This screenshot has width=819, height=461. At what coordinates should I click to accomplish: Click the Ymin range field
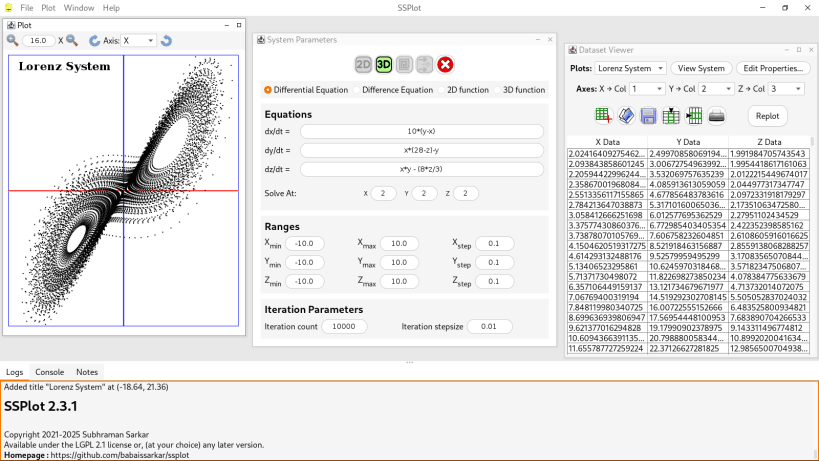305,263
